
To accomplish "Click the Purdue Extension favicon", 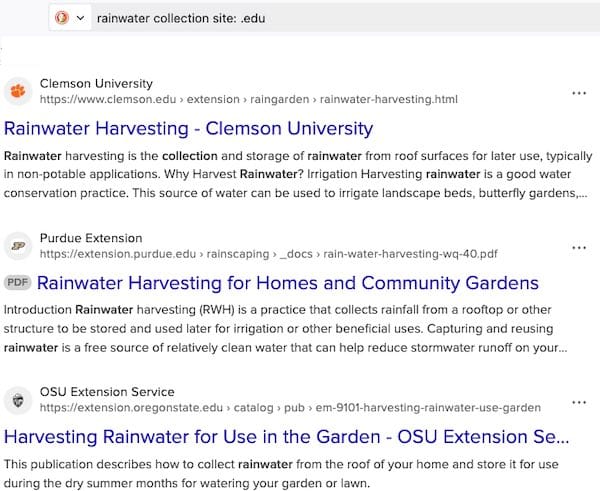I will [17, 246].
